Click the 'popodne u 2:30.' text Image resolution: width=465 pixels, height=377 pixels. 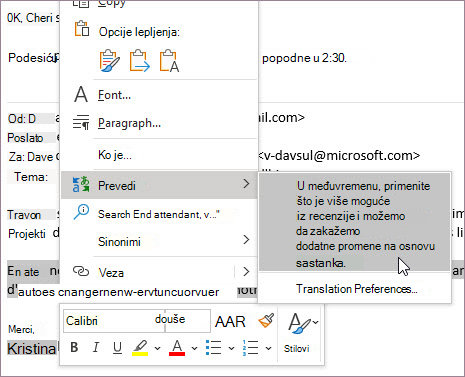[305, 58]
